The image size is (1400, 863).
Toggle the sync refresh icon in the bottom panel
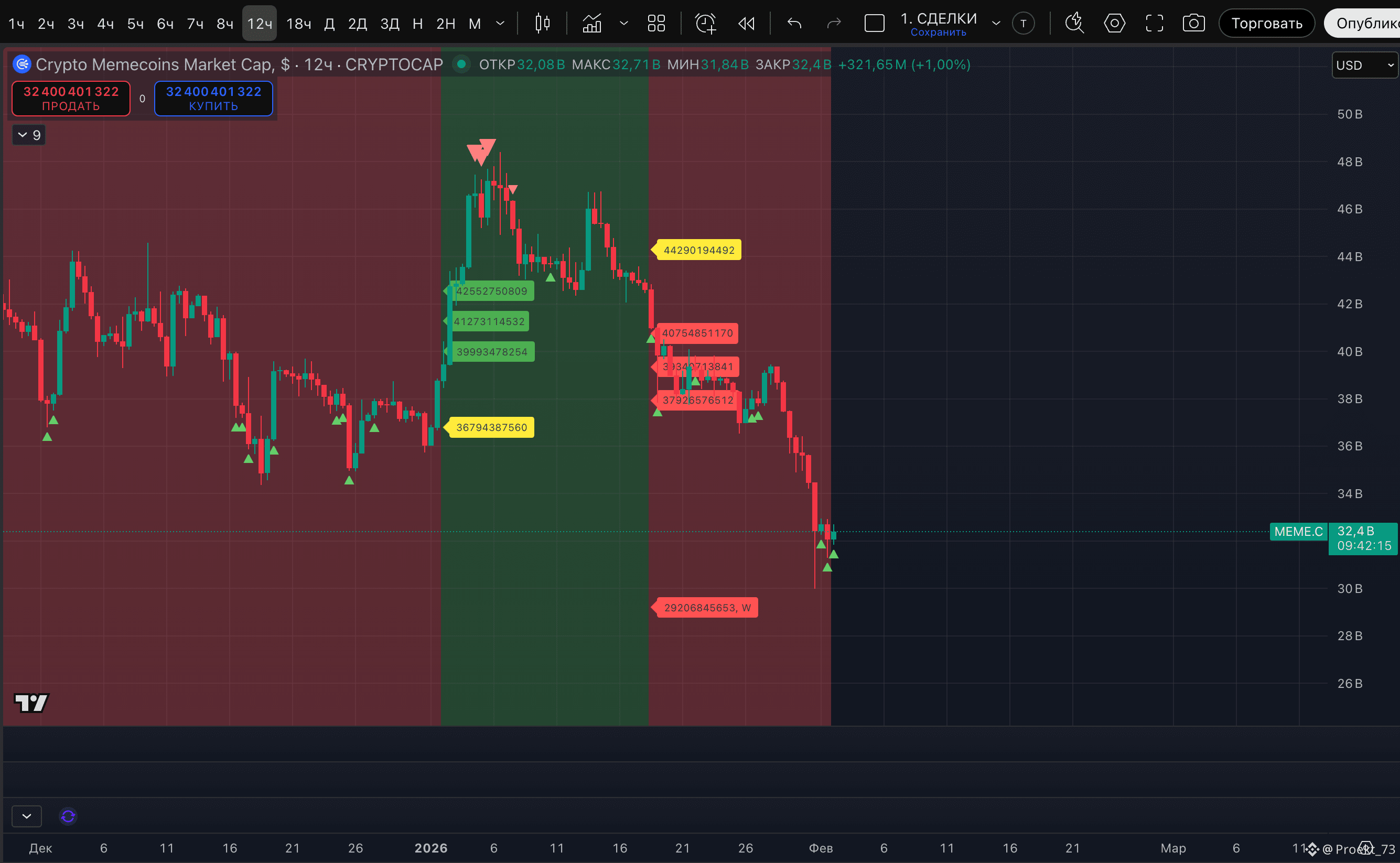tap(68, 816)
